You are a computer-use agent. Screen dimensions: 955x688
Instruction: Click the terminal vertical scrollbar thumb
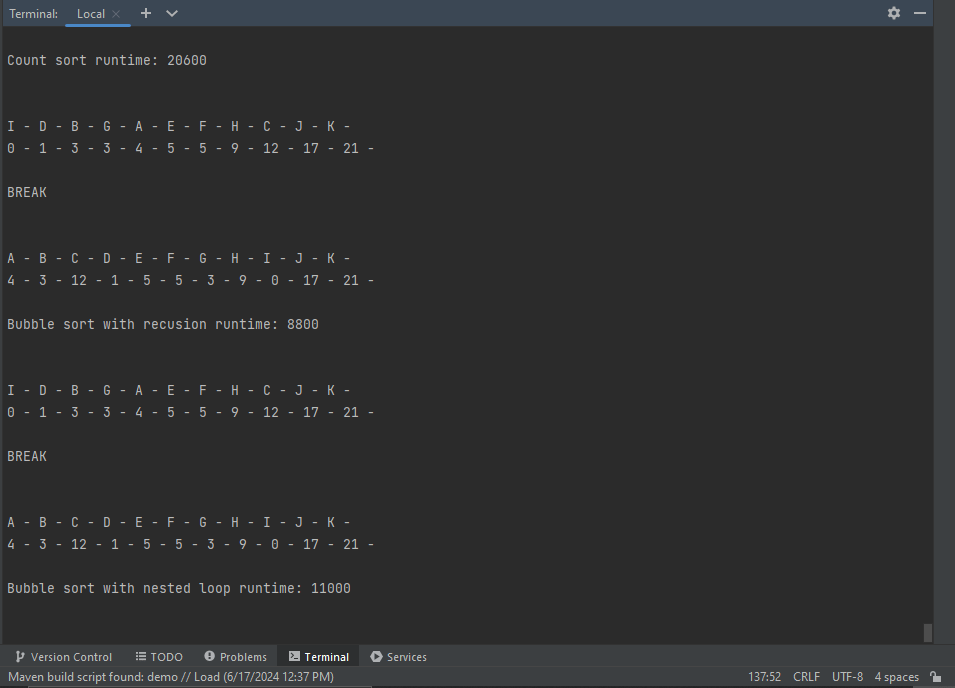(x=927, y=632)
